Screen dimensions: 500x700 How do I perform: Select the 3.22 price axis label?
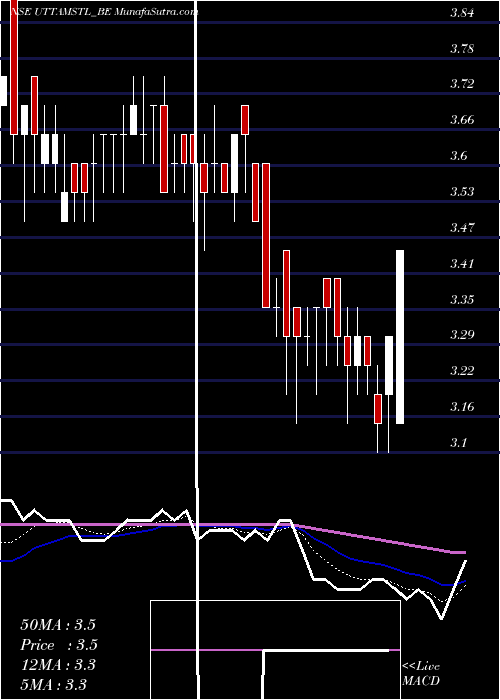pyautogui.click(x=462, y=371)
